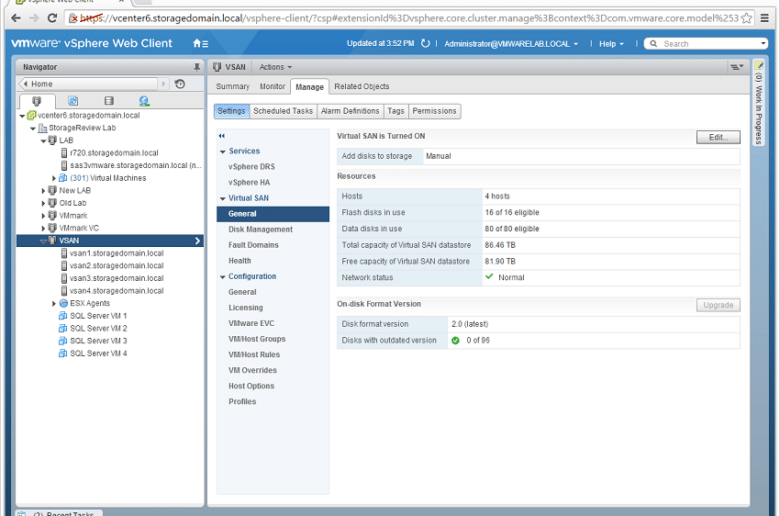This screenshot has height=516, width=780.
Task: Switch to Storage inventory tab
Action: click(109, 101)
